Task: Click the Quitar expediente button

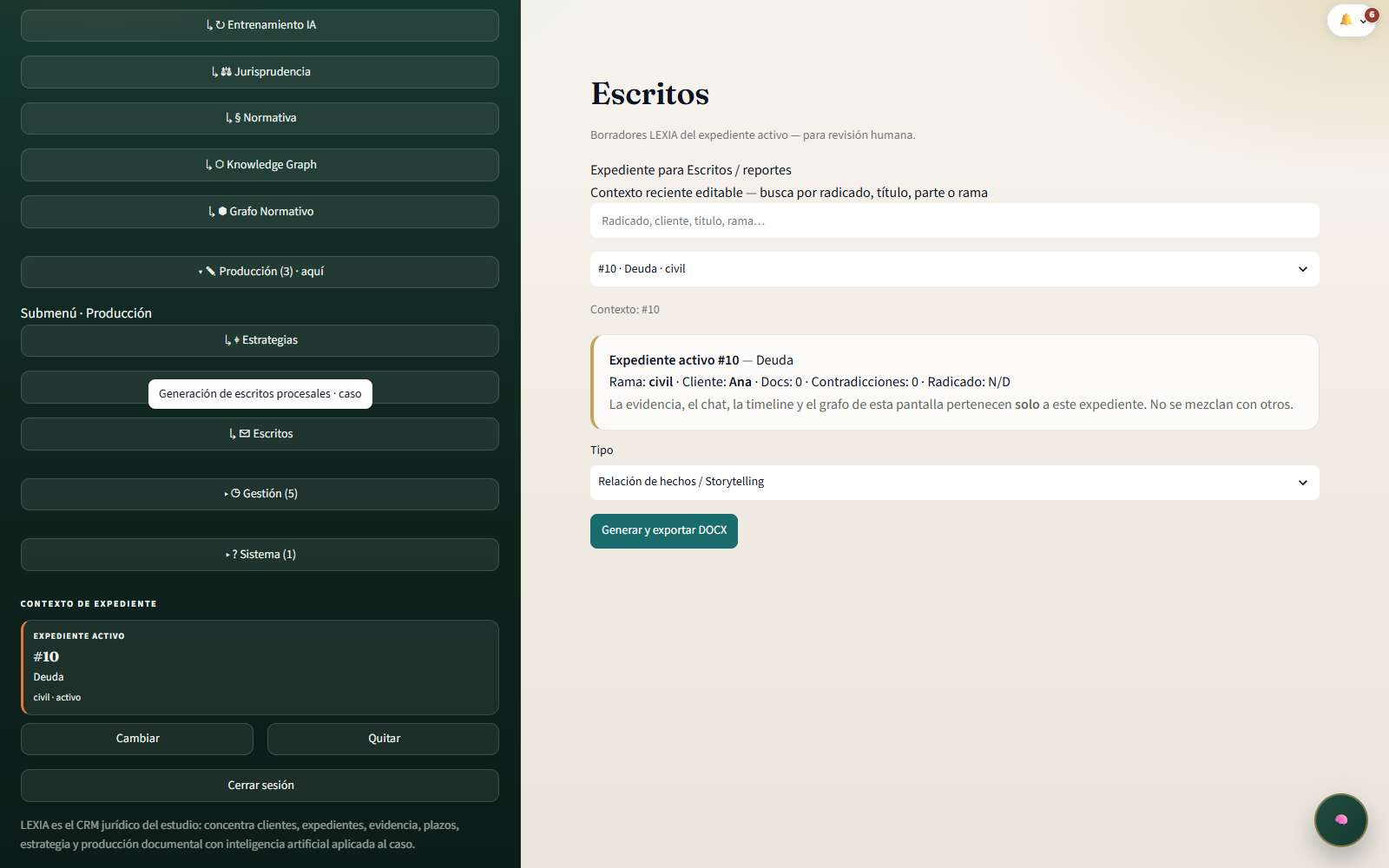Action: coord(383,739)
